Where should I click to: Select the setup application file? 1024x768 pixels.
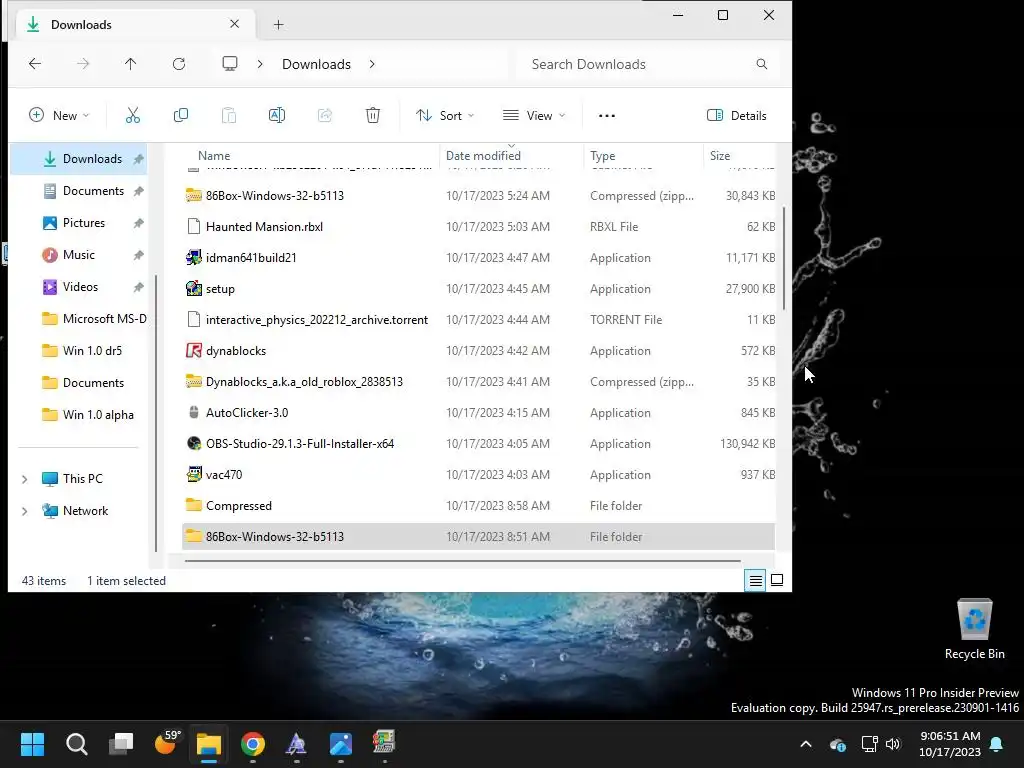(479, 289)
